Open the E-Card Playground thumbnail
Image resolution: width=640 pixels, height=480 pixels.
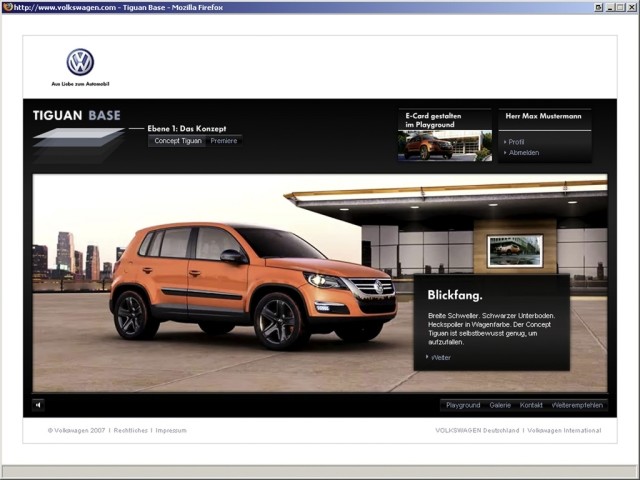coord(445,146)
